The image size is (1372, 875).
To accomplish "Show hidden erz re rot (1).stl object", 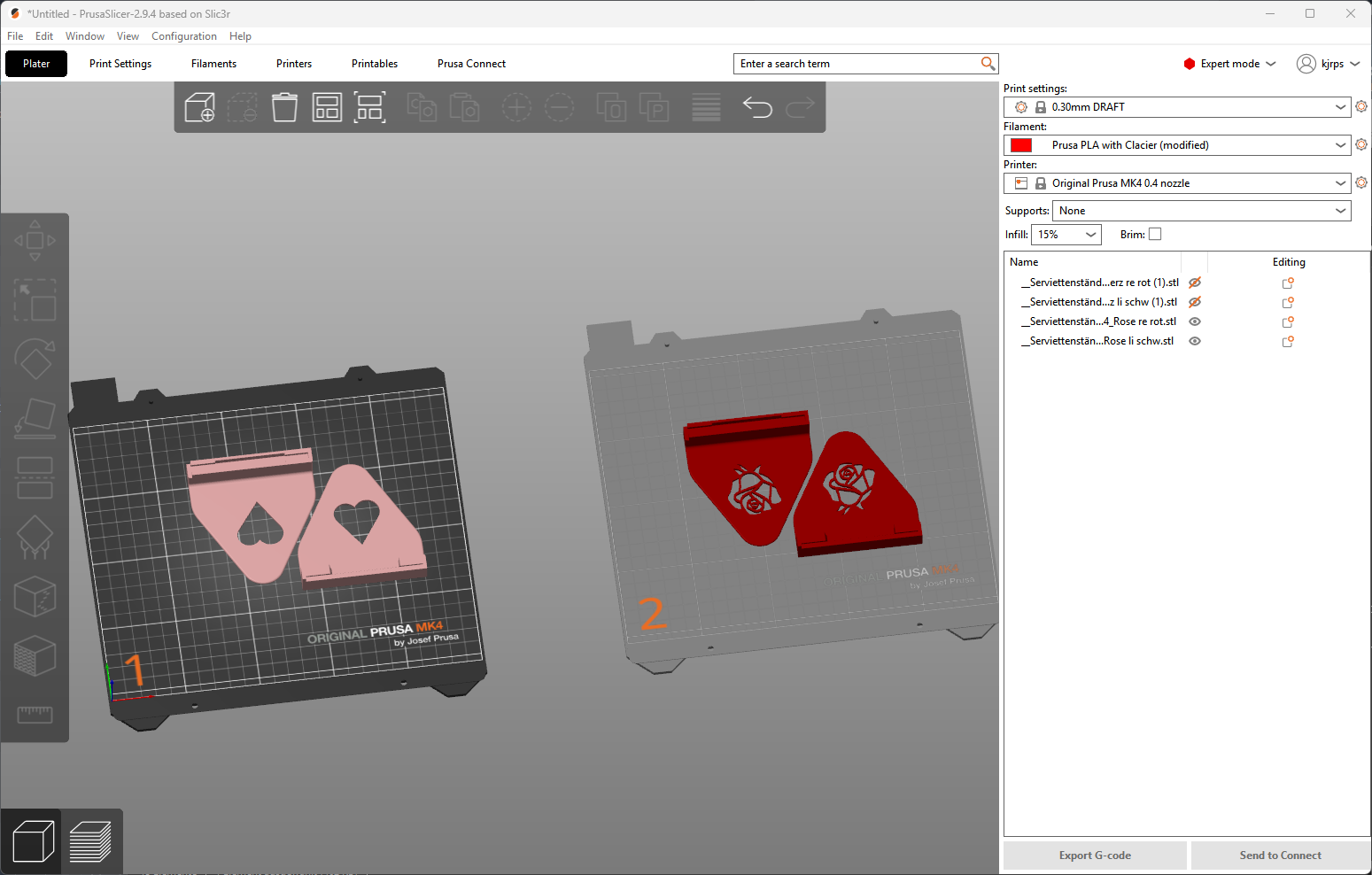I will coord(1195,283).
